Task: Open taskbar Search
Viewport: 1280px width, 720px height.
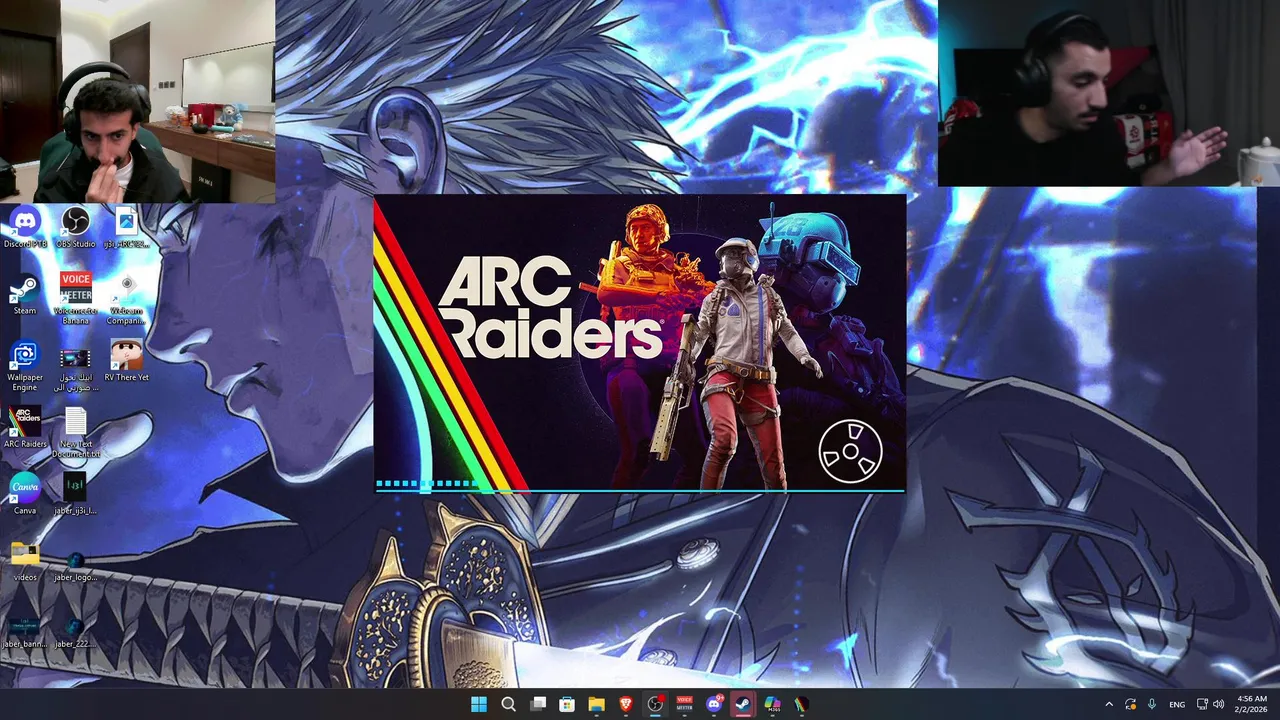Action: (508, 704)
